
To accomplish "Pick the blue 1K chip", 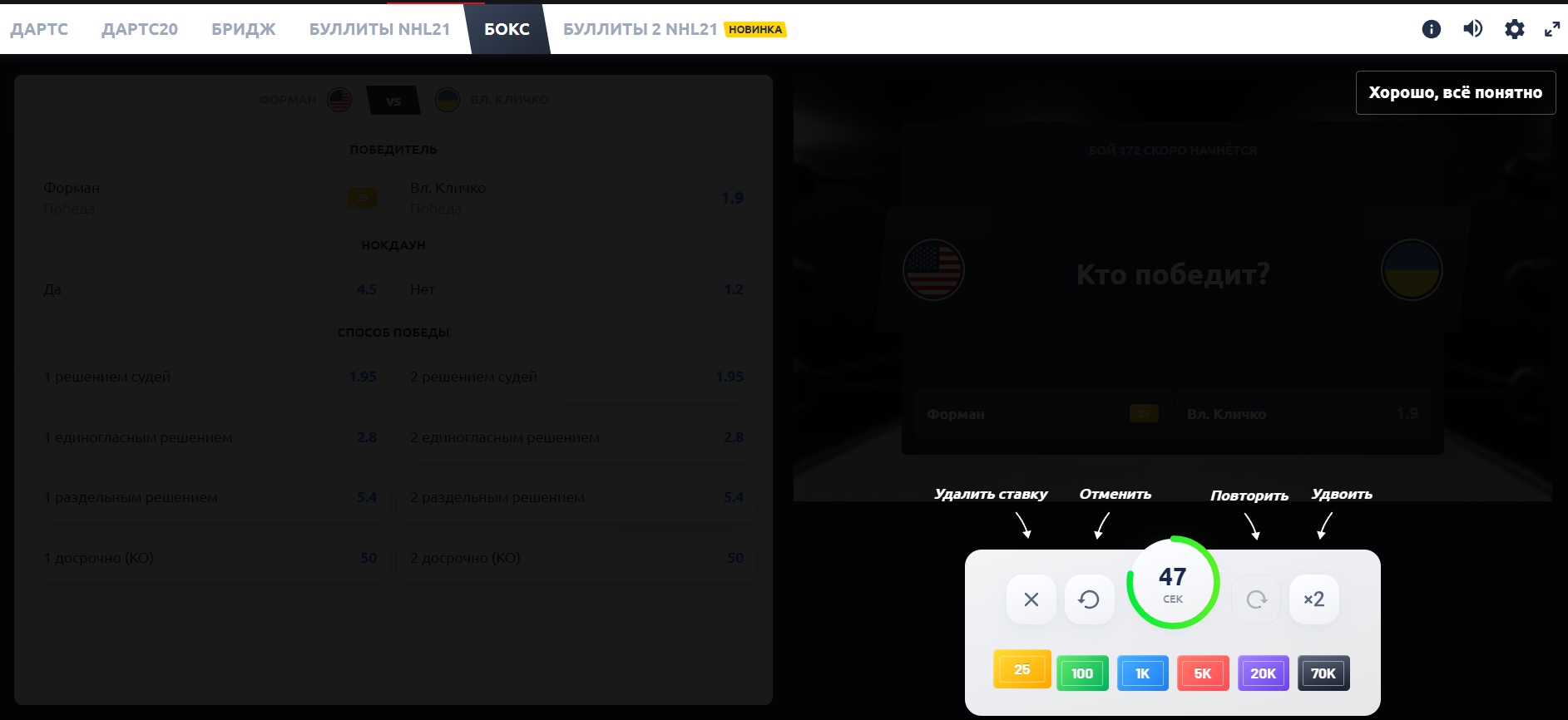I will coord(1142,673).
